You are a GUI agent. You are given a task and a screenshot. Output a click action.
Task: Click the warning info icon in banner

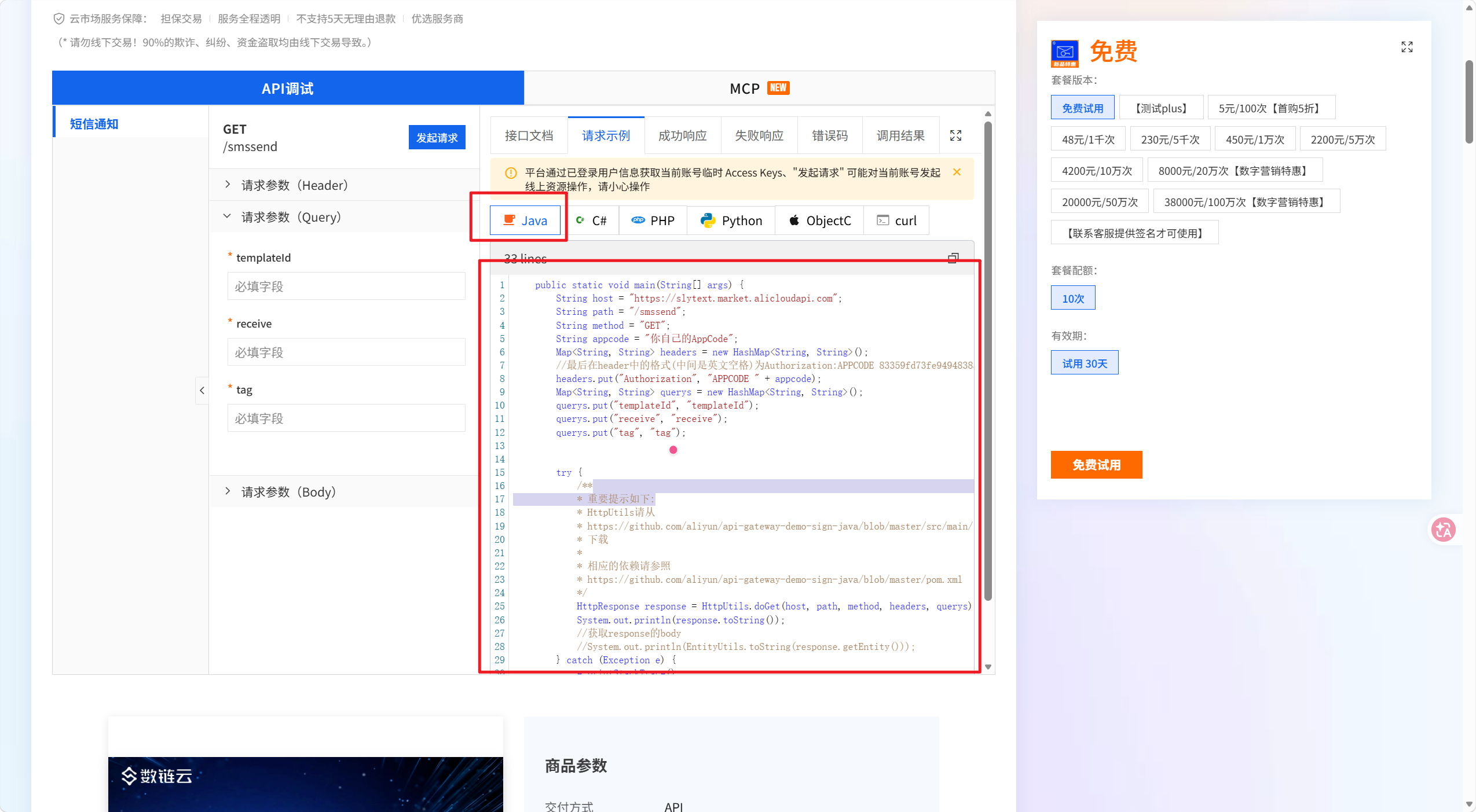pos(511,172)
